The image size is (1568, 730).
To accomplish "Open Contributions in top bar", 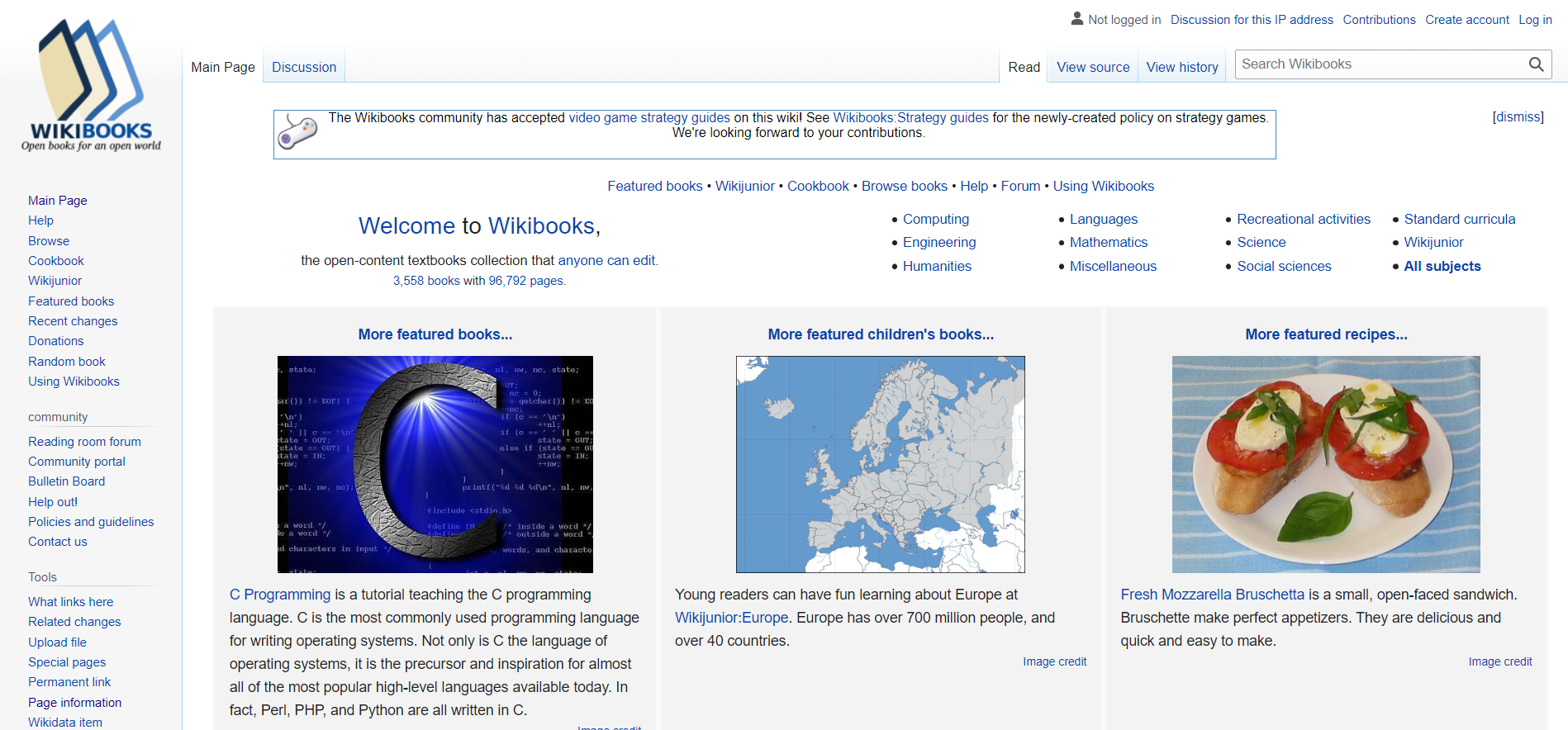I will point(1379,20).
